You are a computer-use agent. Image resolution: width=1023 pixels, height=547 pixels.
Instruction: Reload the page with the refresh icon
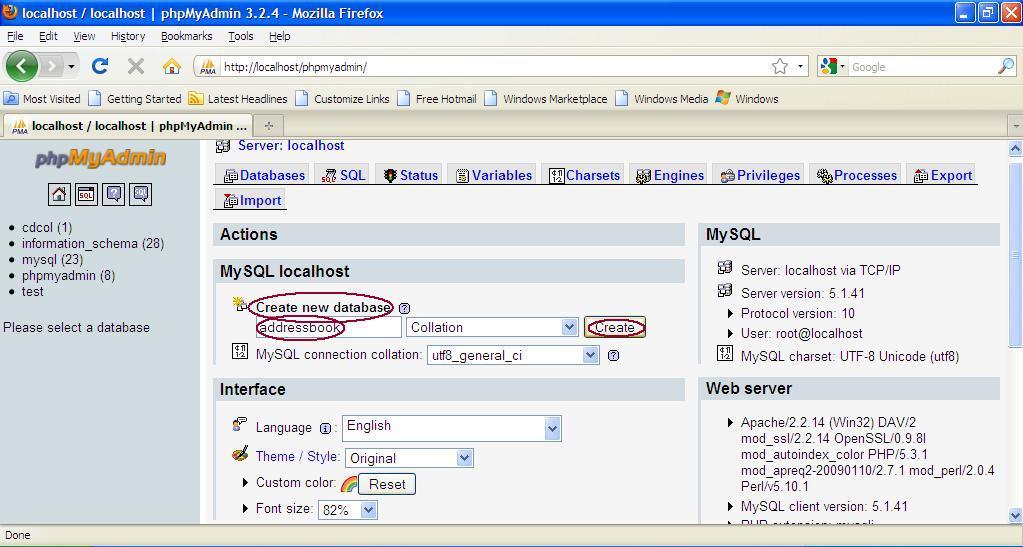pos(100,66)
